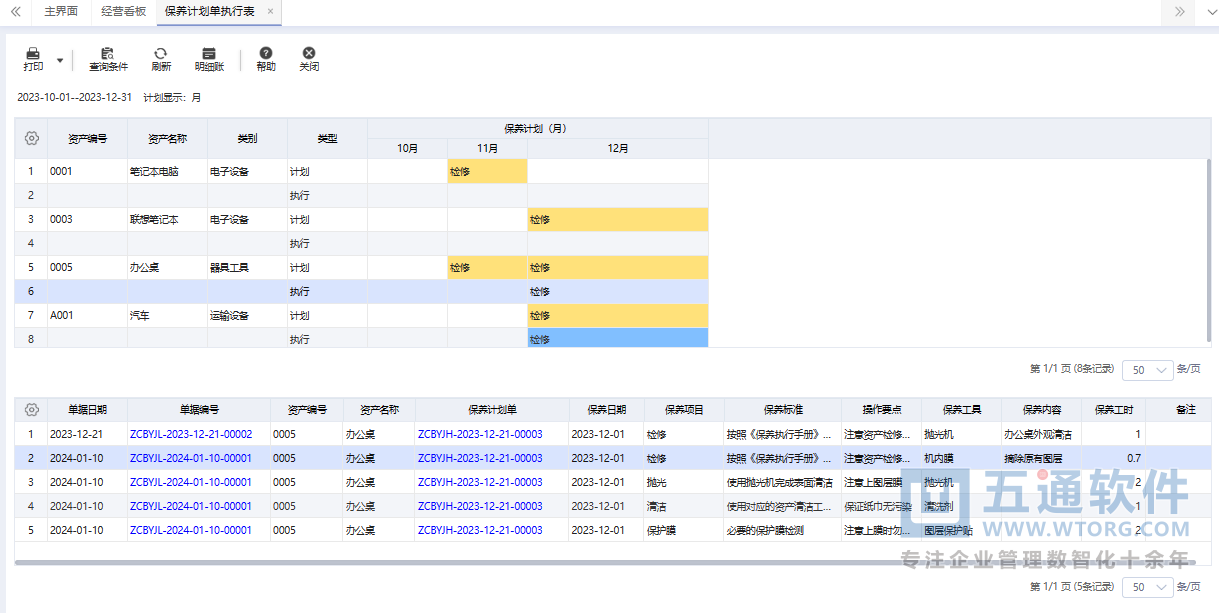1219x613 pixels.
Task: Switch to 经营看板 tab
Action: tap(124, 12)
